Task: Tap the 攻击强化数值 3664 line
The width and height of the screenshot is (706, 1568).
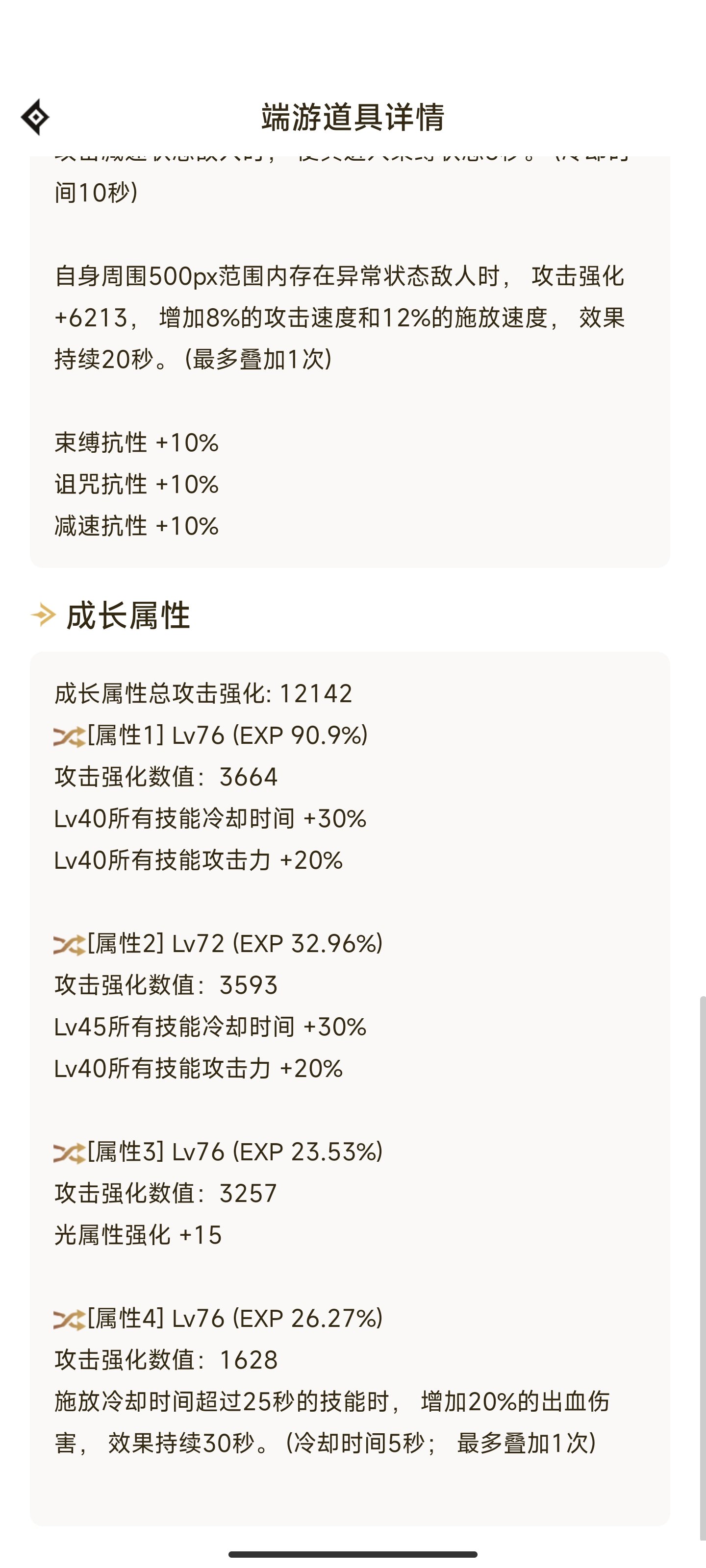Action: pos(166,777)
